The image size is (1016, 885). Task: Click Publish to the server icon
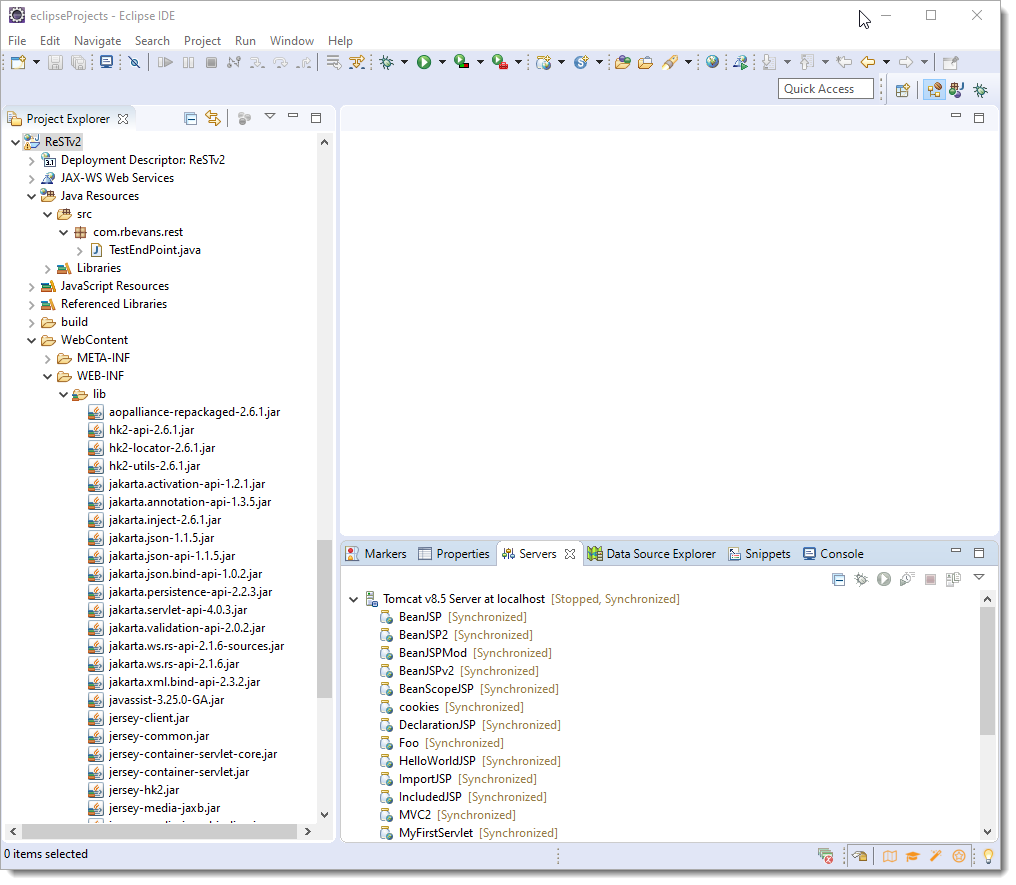[x=953, y=579]
